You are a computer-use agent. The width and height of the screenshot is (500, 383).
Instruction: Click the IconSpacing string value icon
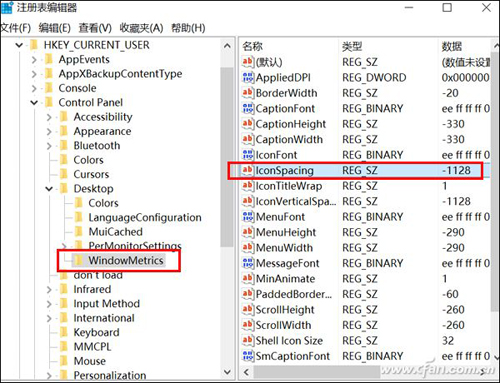[x=247, y=170]
